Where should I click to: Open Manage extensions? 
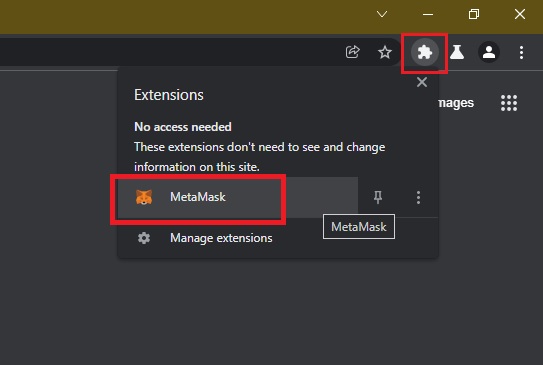click(x=278, y=238)
